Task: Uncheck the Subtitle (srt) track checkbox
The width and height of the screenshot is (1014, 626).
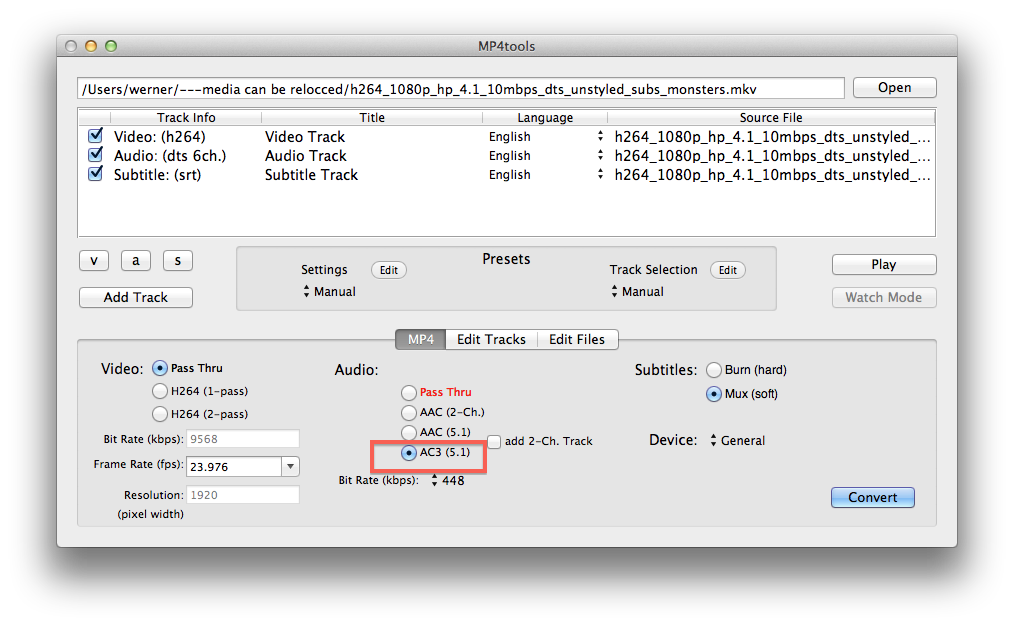Action: pos(95,174)
